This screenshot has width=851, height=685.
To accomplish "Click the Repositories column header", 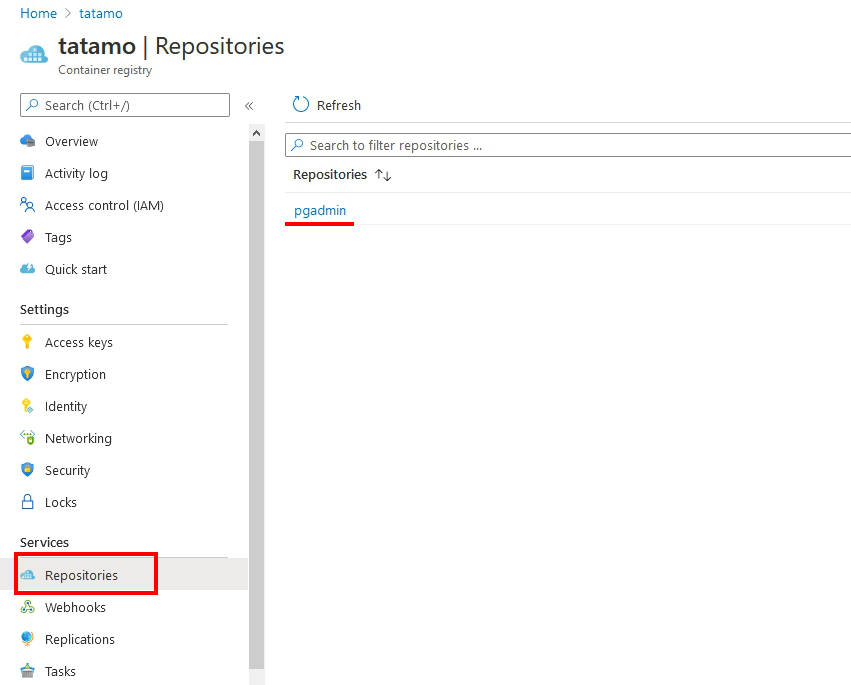I will pyautogui.click(x=330, y=174).
